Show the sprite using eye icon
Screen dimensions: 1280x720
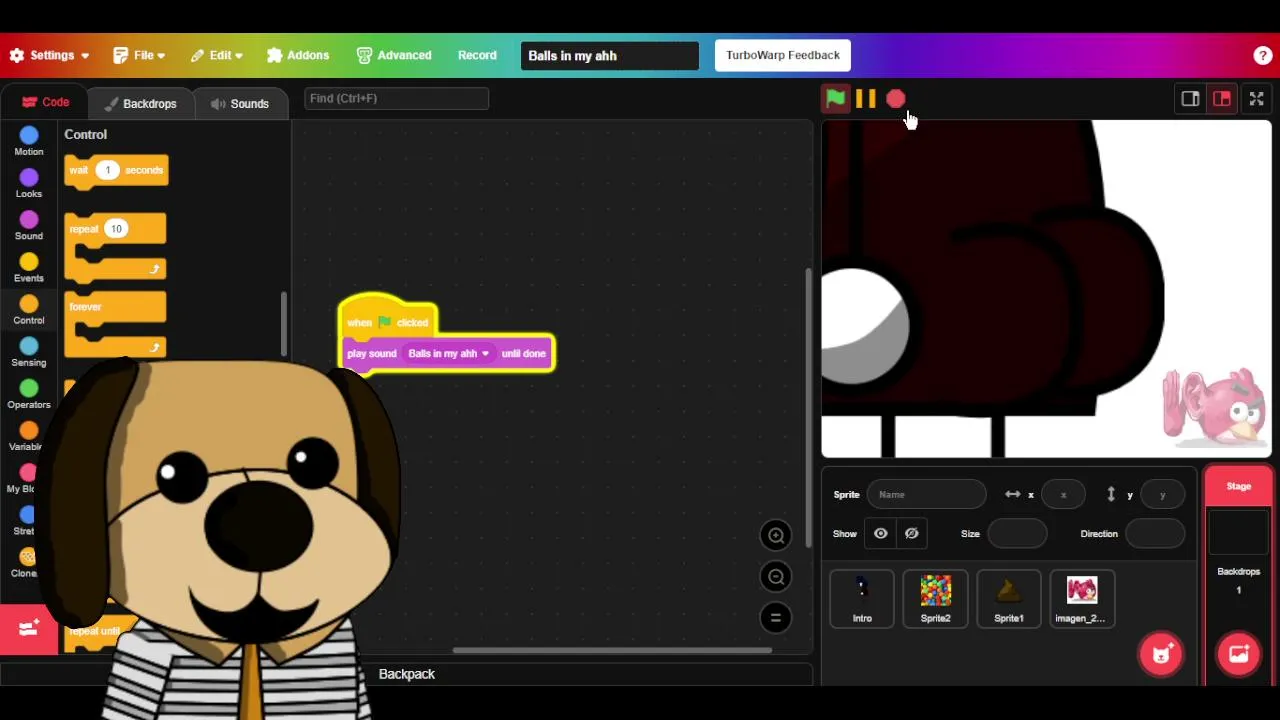click(x=881, y=534)
